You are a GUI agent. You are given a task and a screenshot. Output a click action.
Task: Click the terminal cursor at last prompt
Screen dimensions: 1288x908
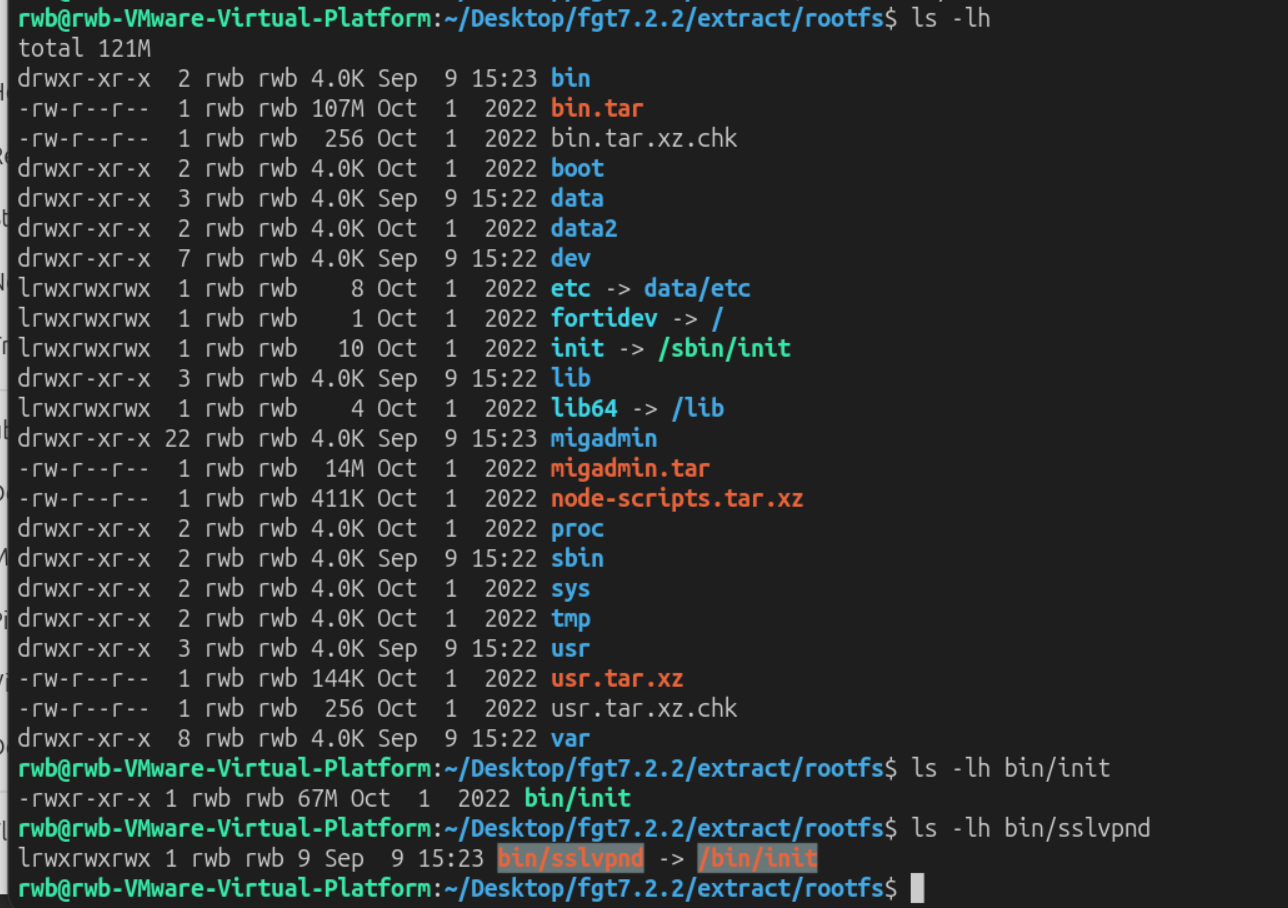[x=917, y=887]
